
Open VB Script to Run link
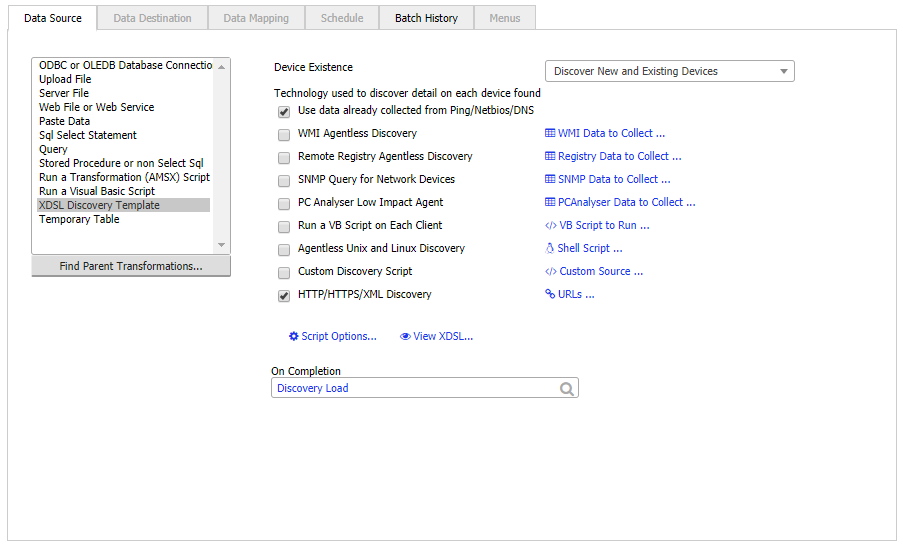[x=604, y=226]
